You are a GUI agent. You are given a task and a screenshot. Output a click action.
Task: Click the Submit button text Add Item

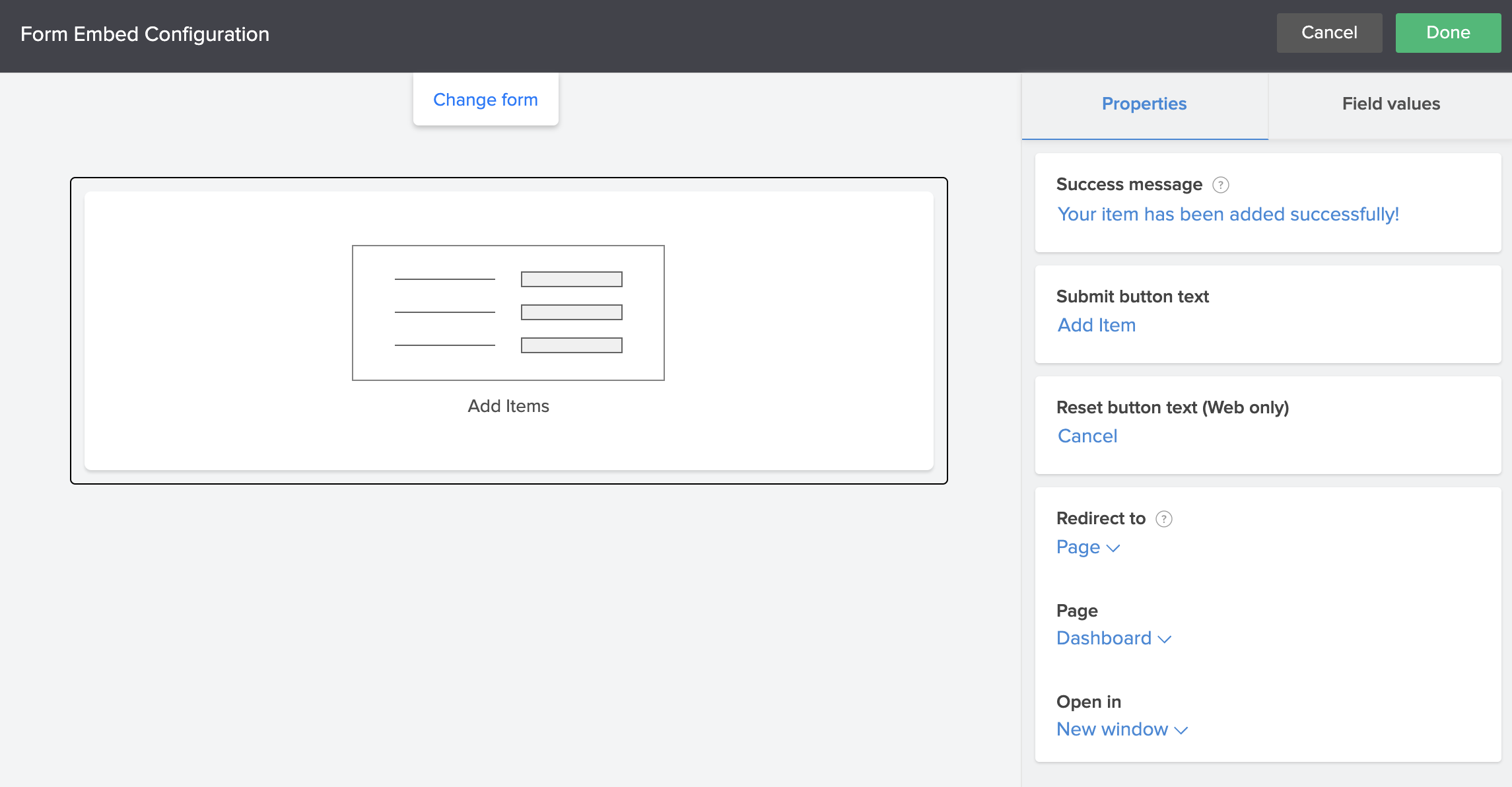[x=1096, y=324]
